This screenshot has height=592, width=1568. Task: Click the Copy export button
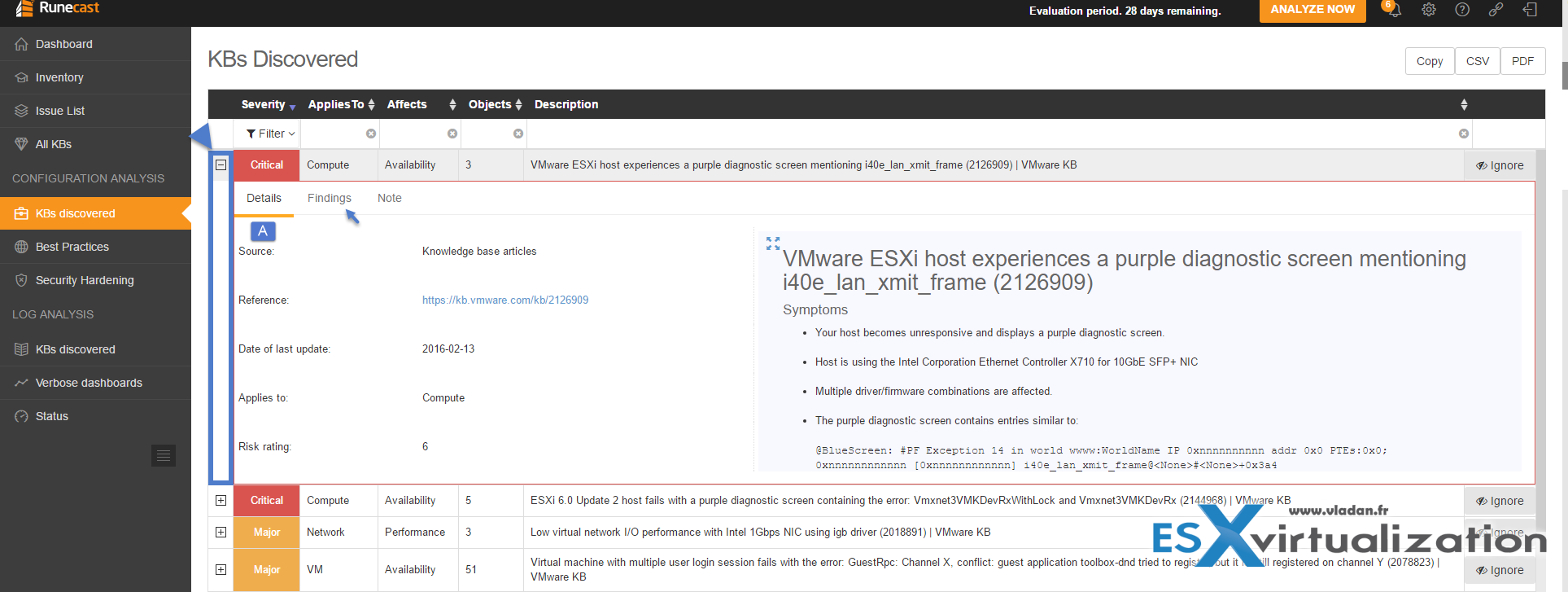click(x=1430, y=61)
